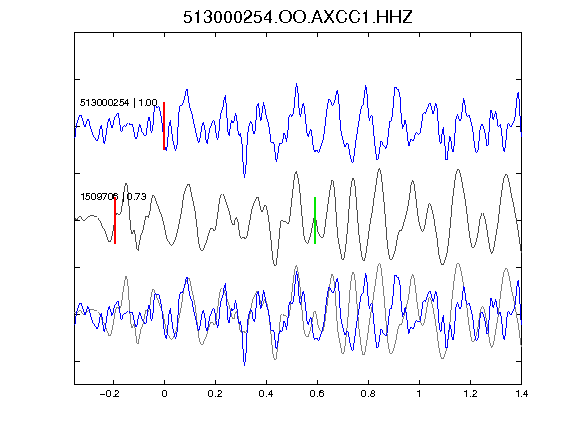Click the x-axis tick label -0.2
The image size is (576, 432).
click(x=109, y=394)
